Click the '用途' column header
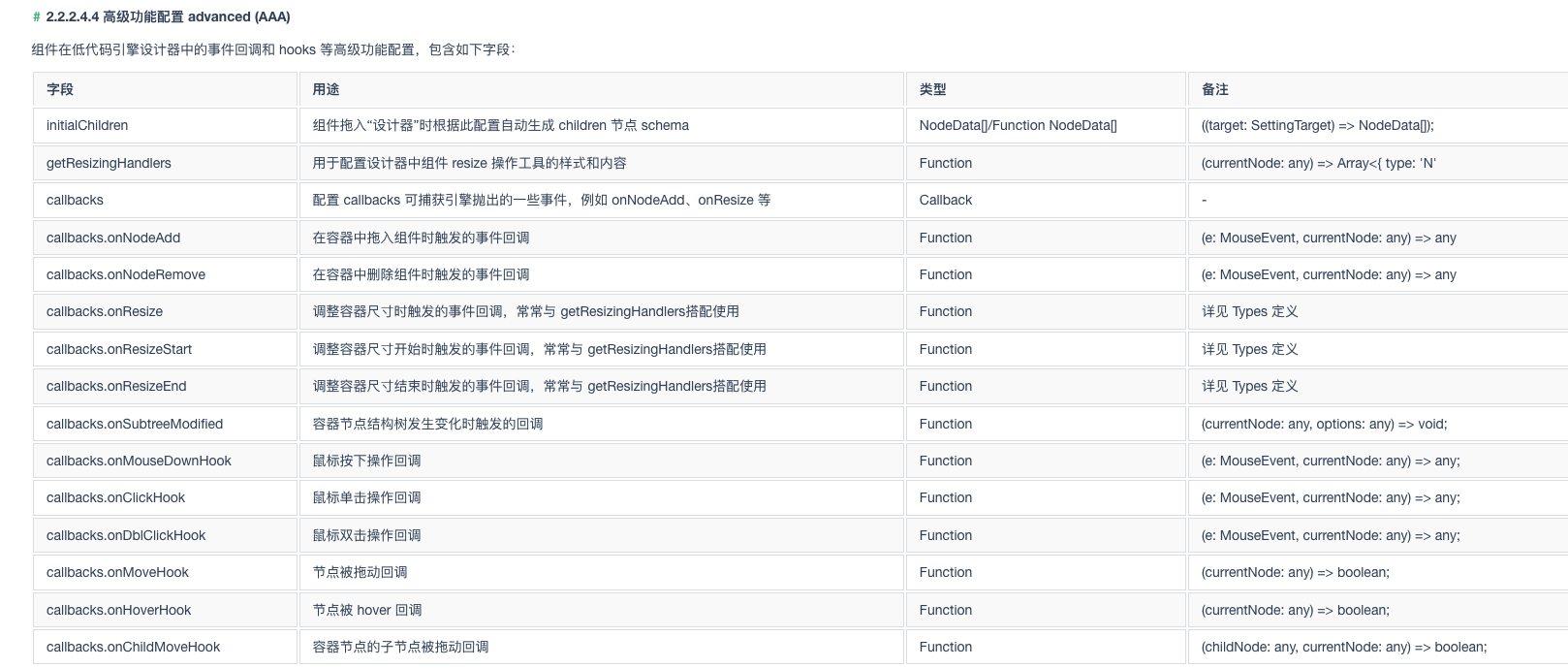The image size is (1568, 668). point(601,89)
